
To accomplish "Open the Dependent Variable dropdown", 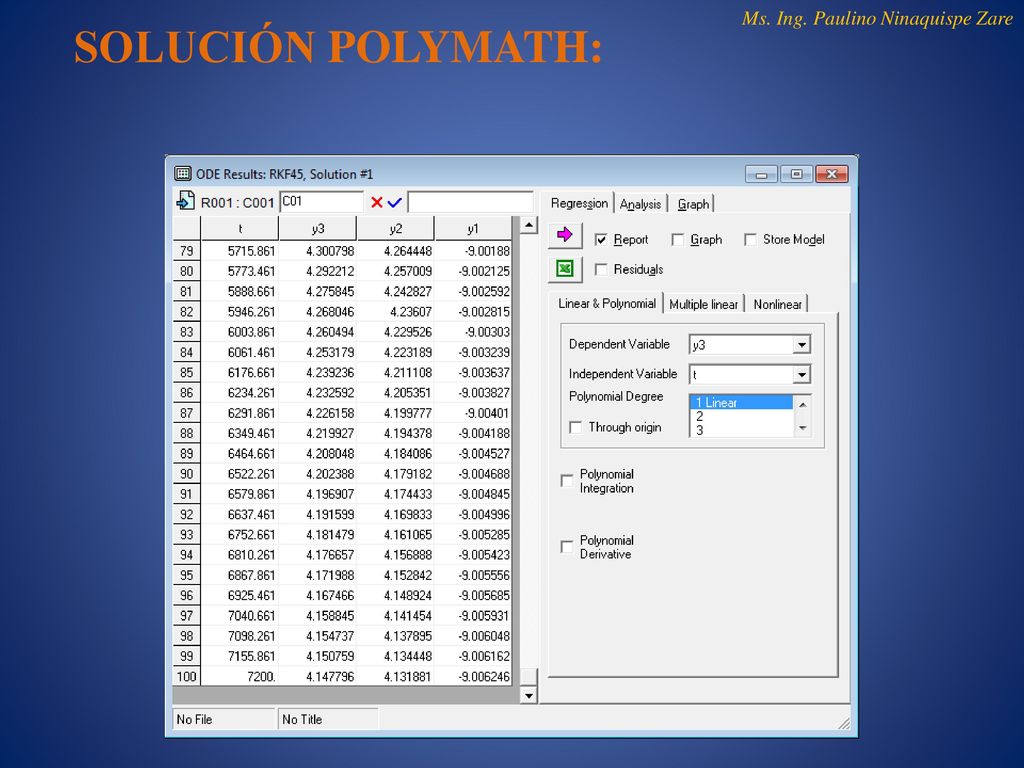I will coord(801,344).
